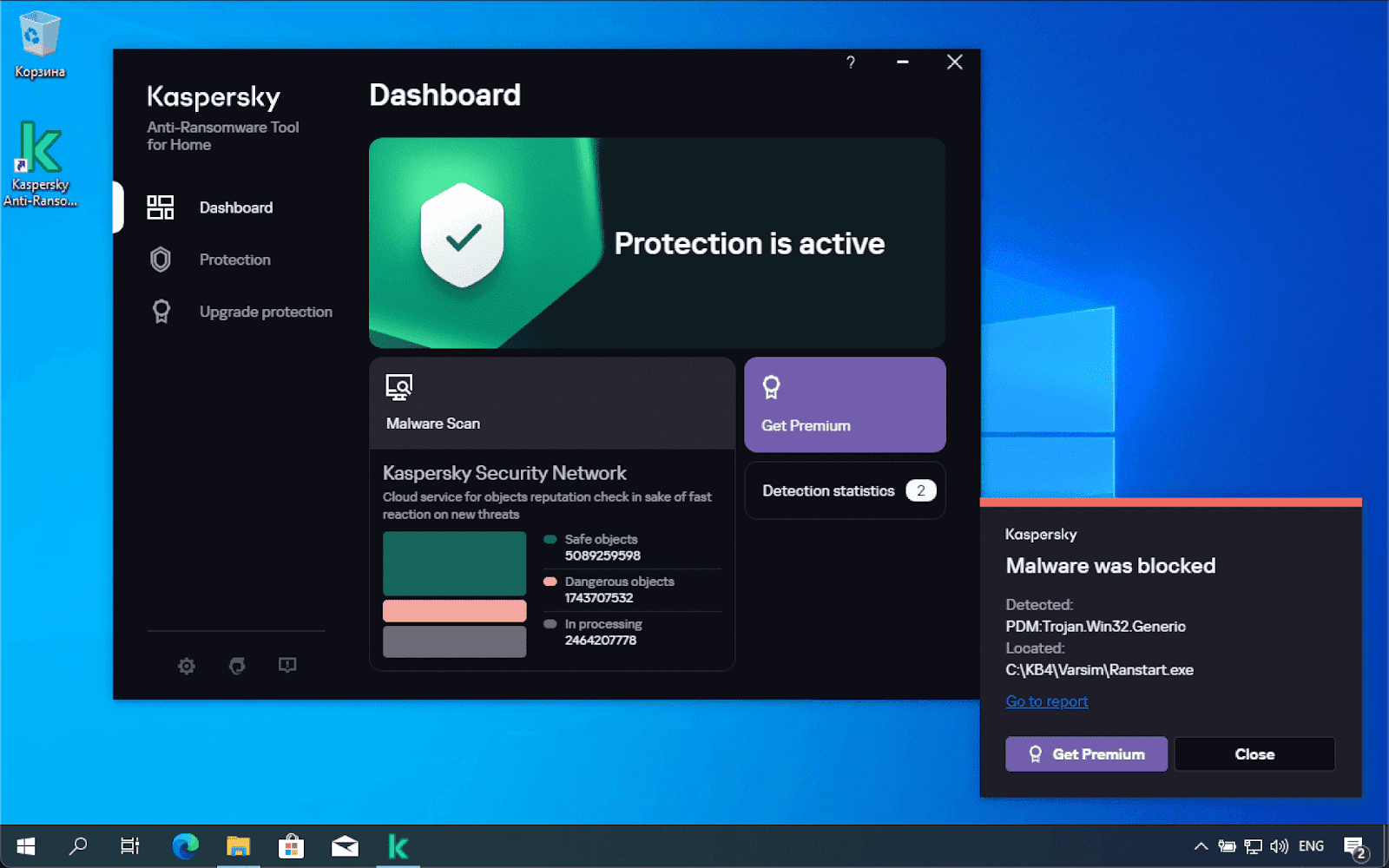Click the update refresh icon in the sidebar footer
The height and width of the screenshot is (868, 1389).
point(237,666)
